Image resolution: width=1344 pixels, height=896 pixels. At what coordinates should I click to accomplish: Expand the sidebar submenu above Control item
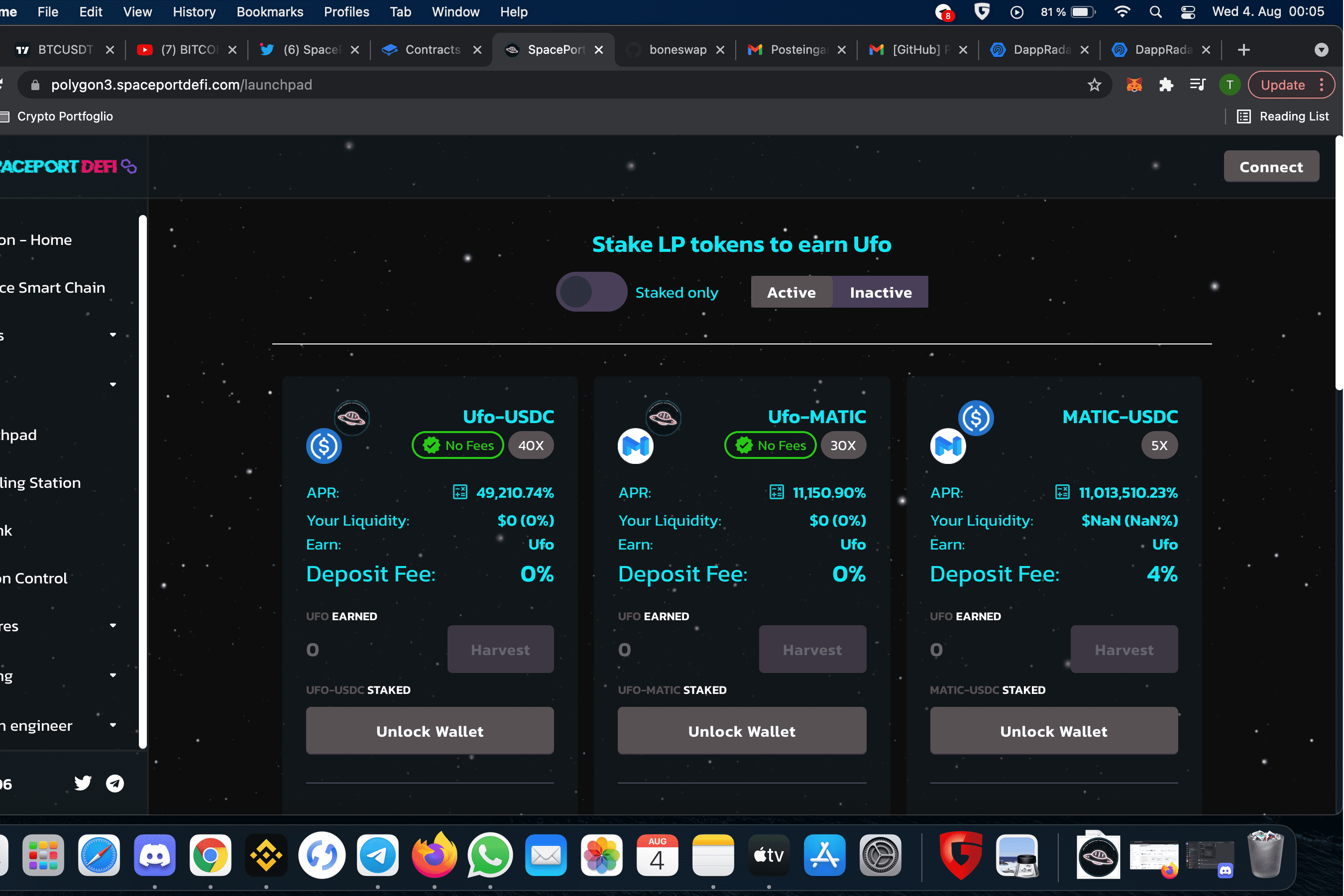pos(112,385)
